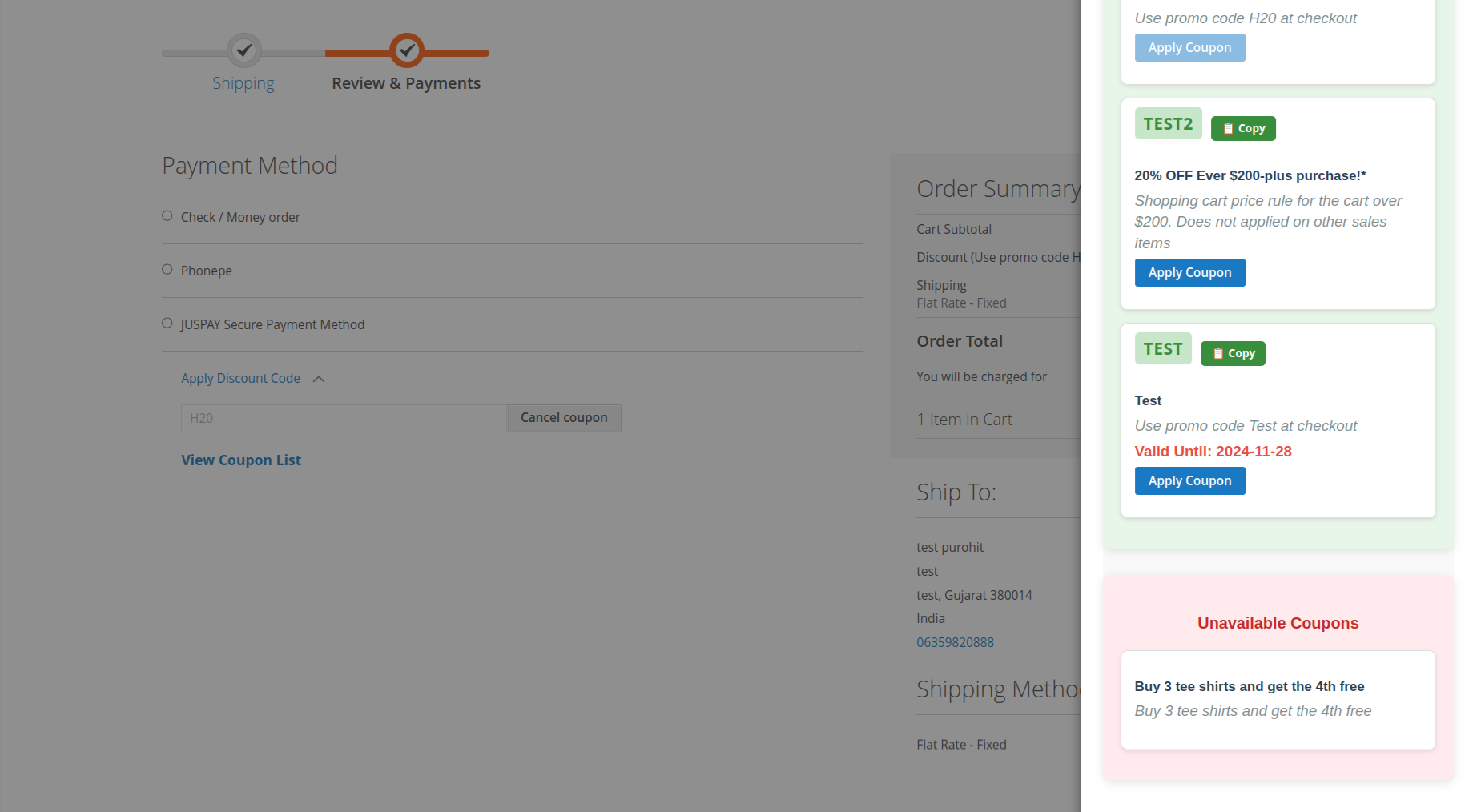1473x812 pixels.
Task: Open the View Coupon List
Action: coord(241,460)
